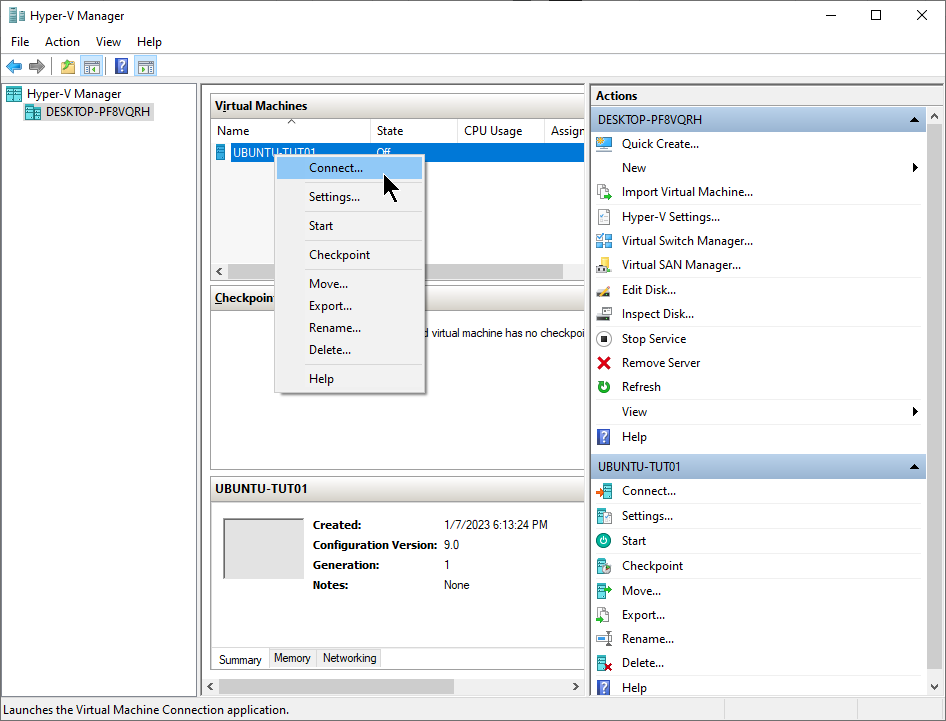Click the Settings icon under UBUNTU-TUT01 actions
The width and height of the screenshot is (946, 721).
click(604, 516)
